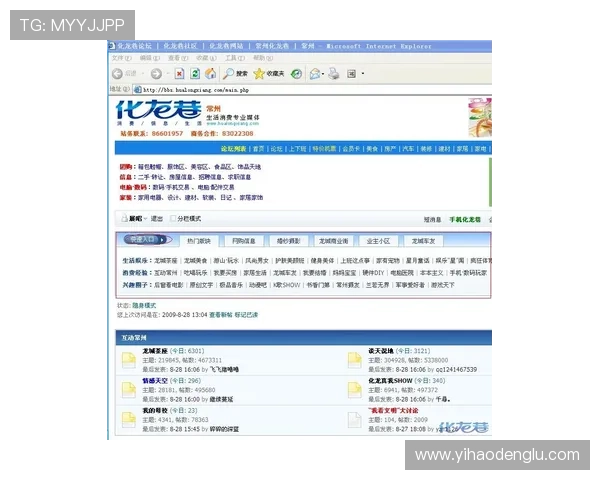Click the user avatar icon beside username
Image resolution: width=600 pixels, height=480 pixels.
click(x=124, y=219)
